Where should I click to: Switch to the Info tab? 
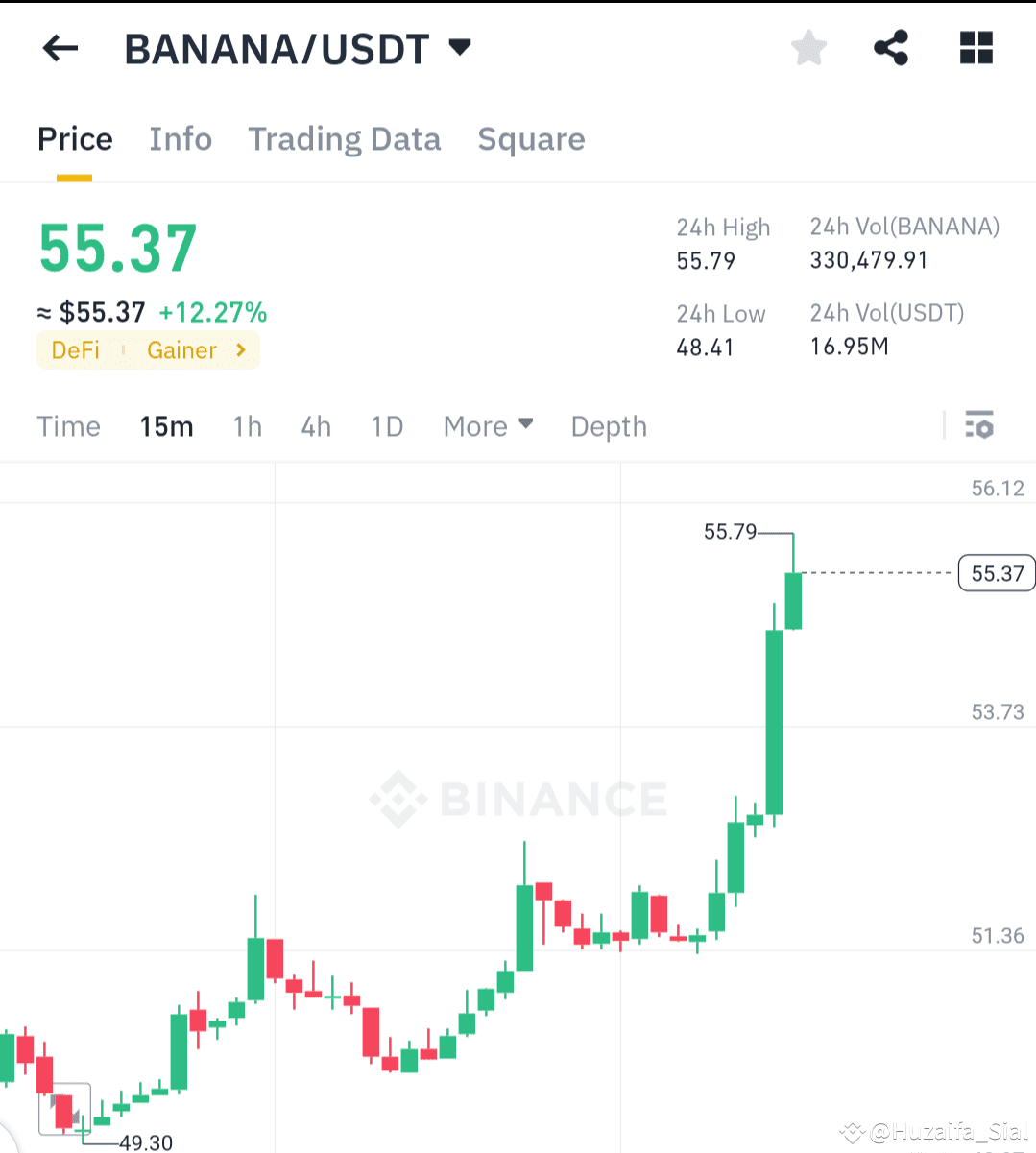180,139
